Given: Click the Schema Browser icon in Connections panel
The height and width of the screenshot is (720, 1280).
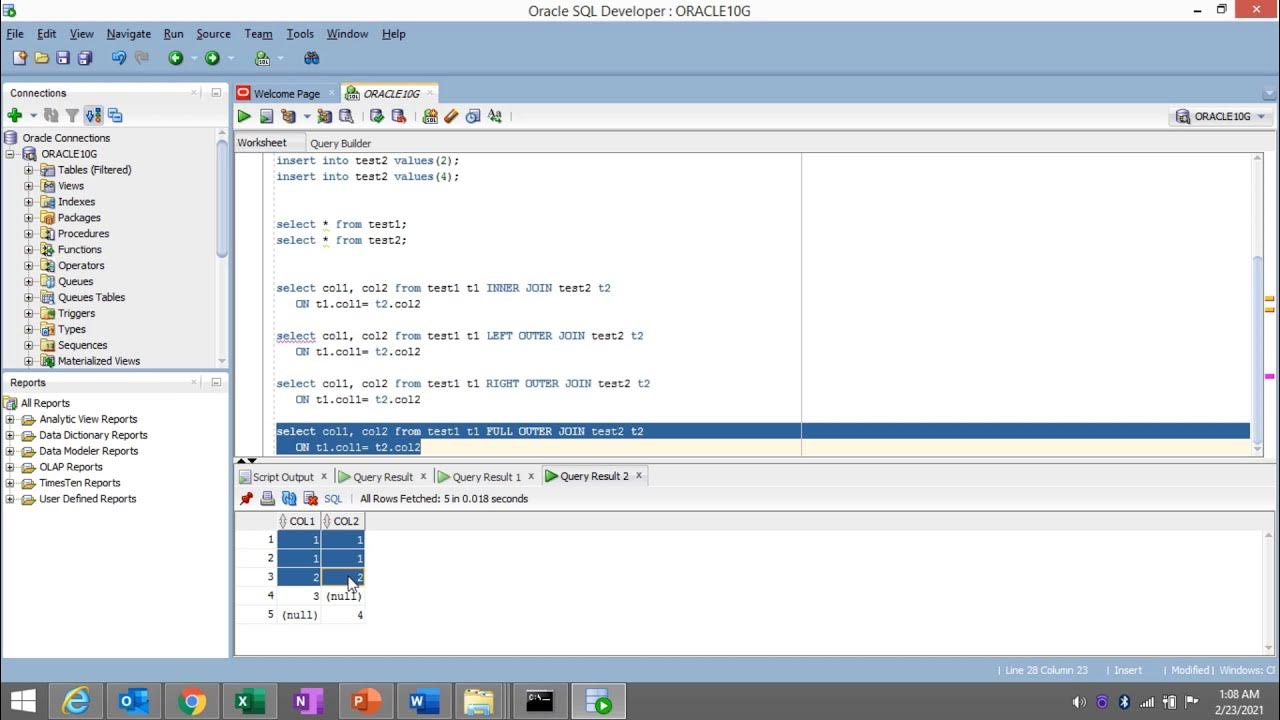Looking at the screenshot, I should tap(115, 116).
